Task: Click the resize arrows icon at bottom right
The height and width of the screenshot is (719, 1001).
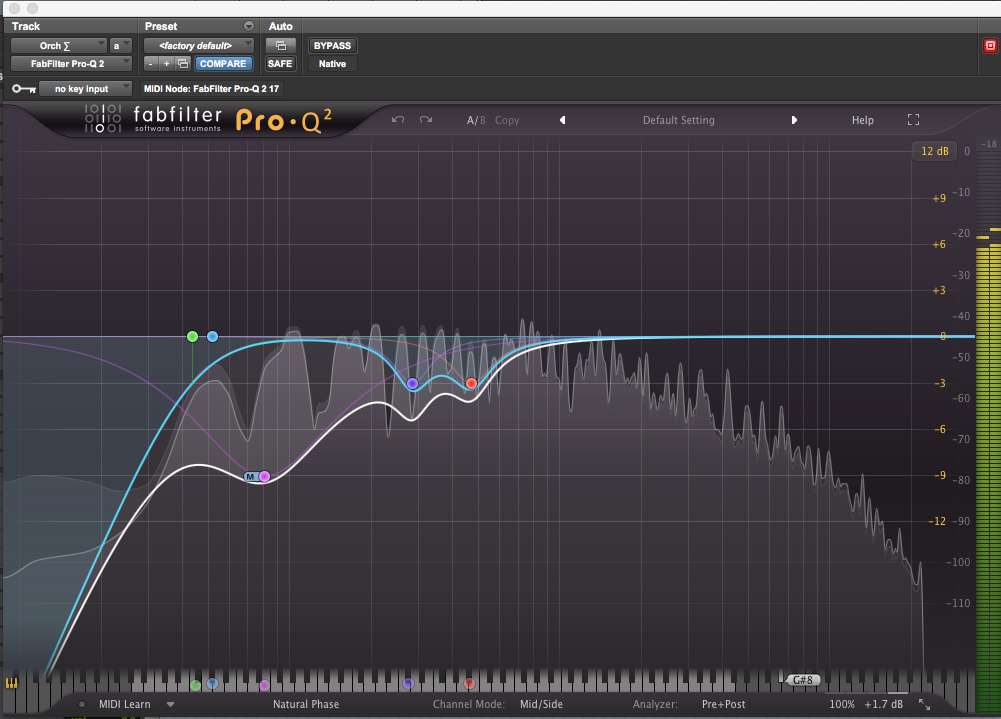Action: click(x=924, y=704)
